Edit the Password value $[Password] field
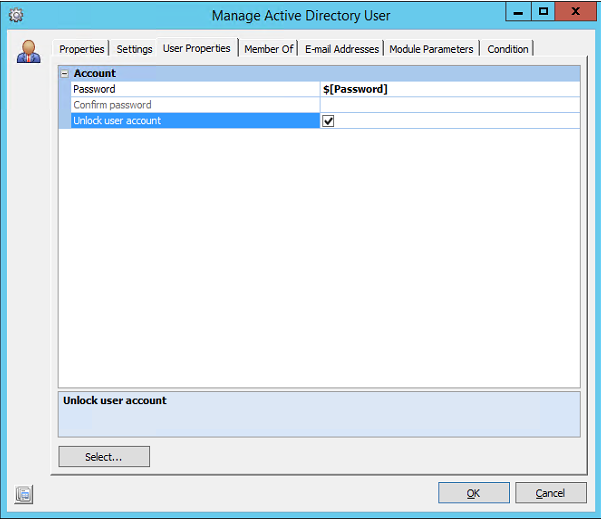601x520 pixels. point(450,89)
